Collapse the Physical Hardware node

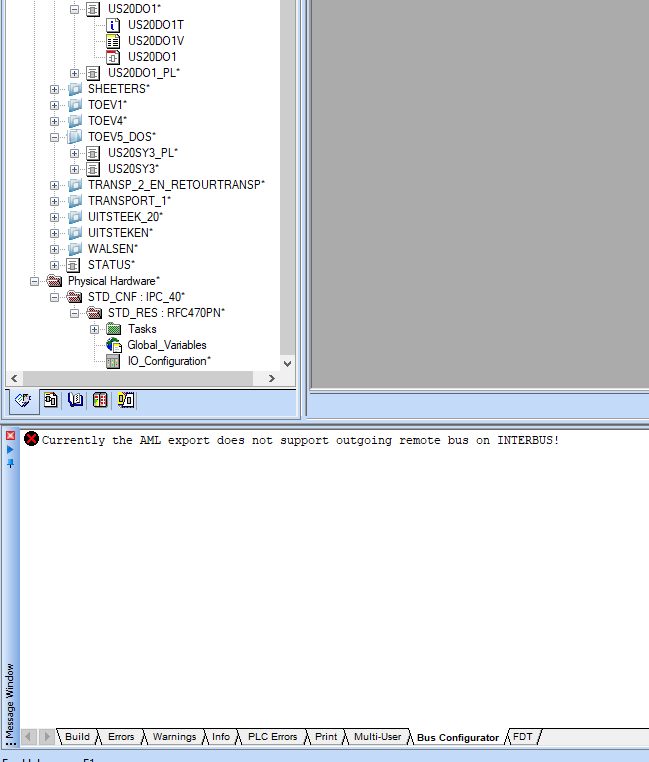pos(35,281)
